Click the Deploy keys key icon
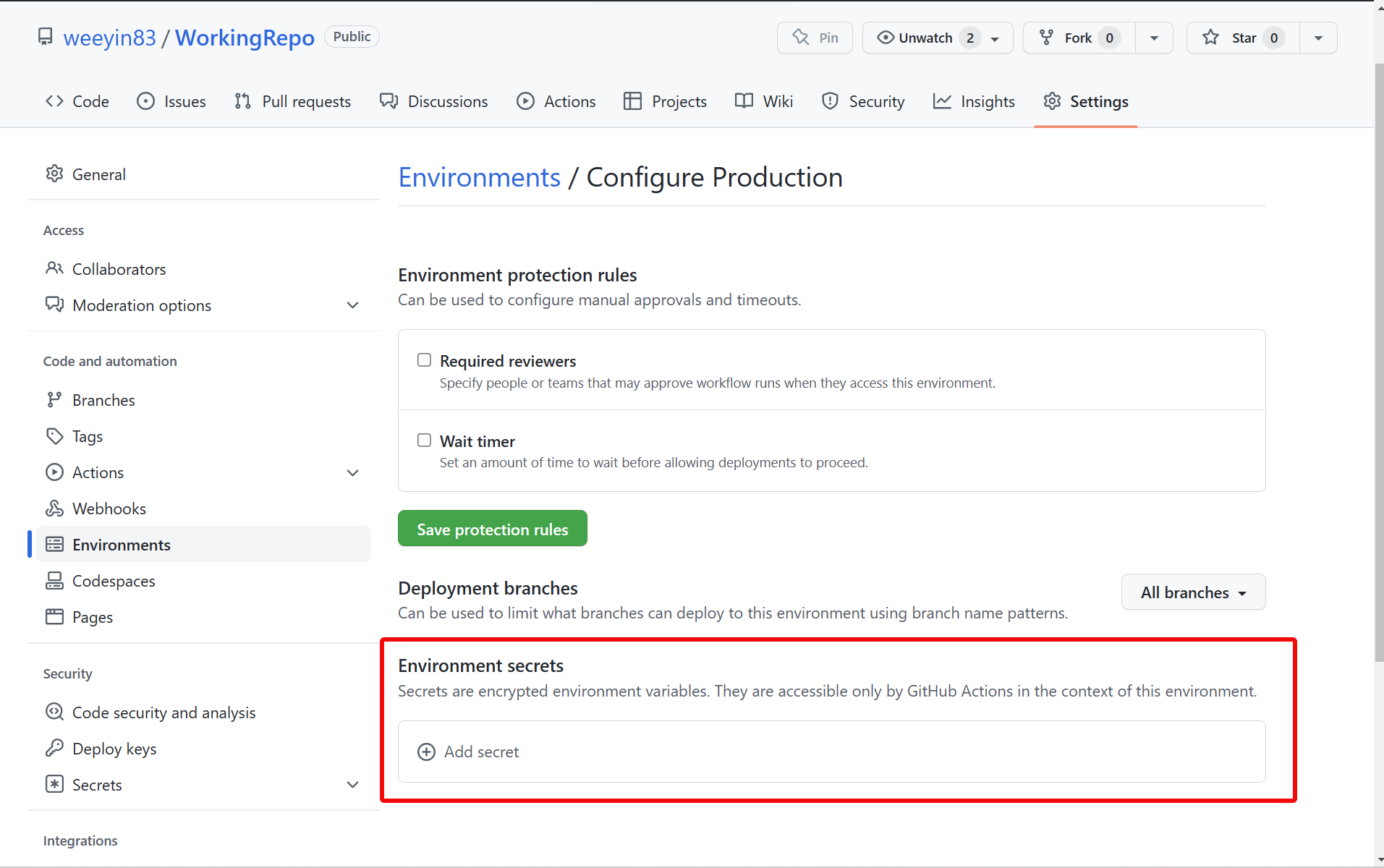The image size is (1384, 868). (x=55, y=748)
